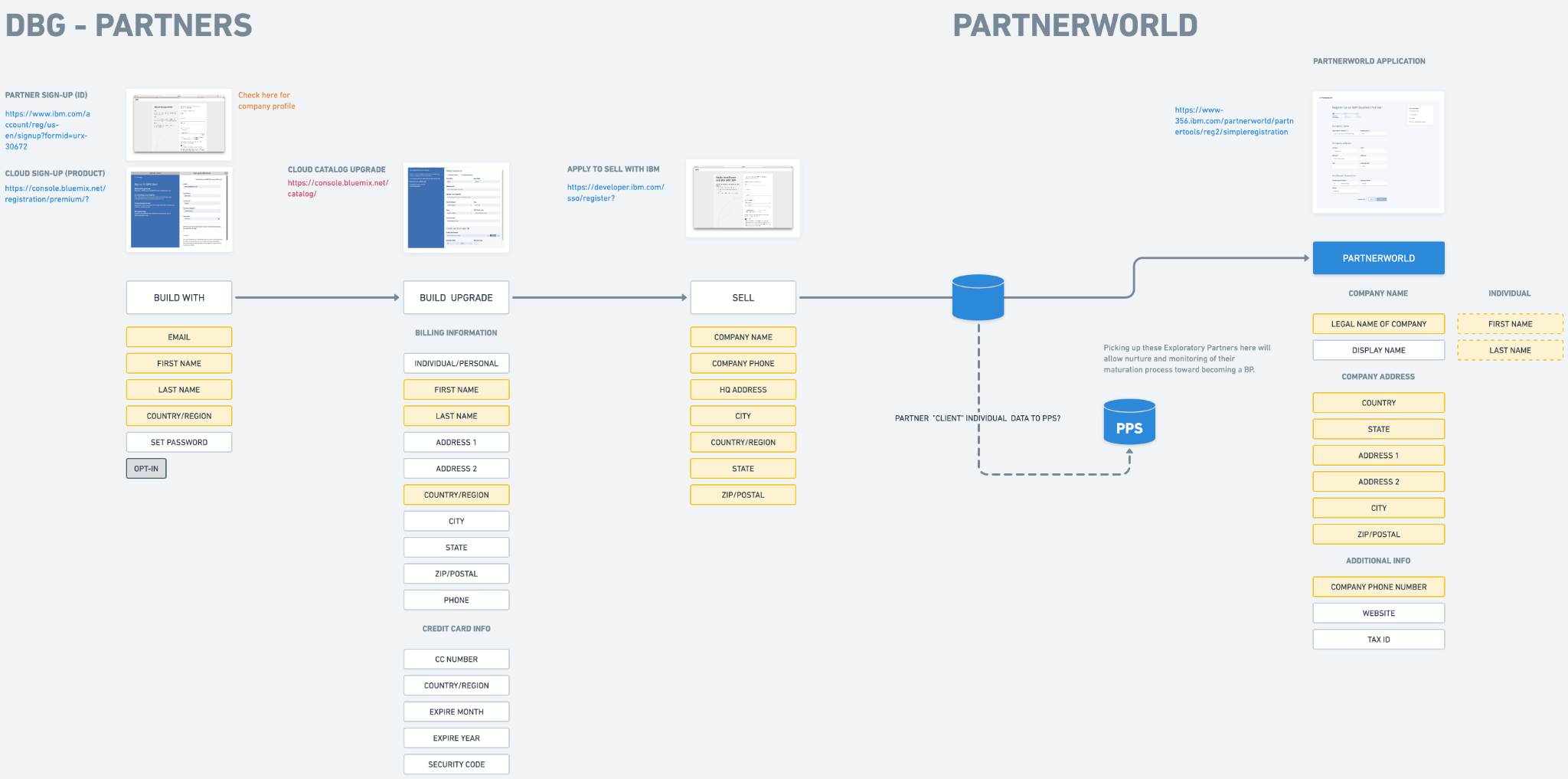
Task: Select SET PASSWORD field box
Action: [x=179, y=442]
